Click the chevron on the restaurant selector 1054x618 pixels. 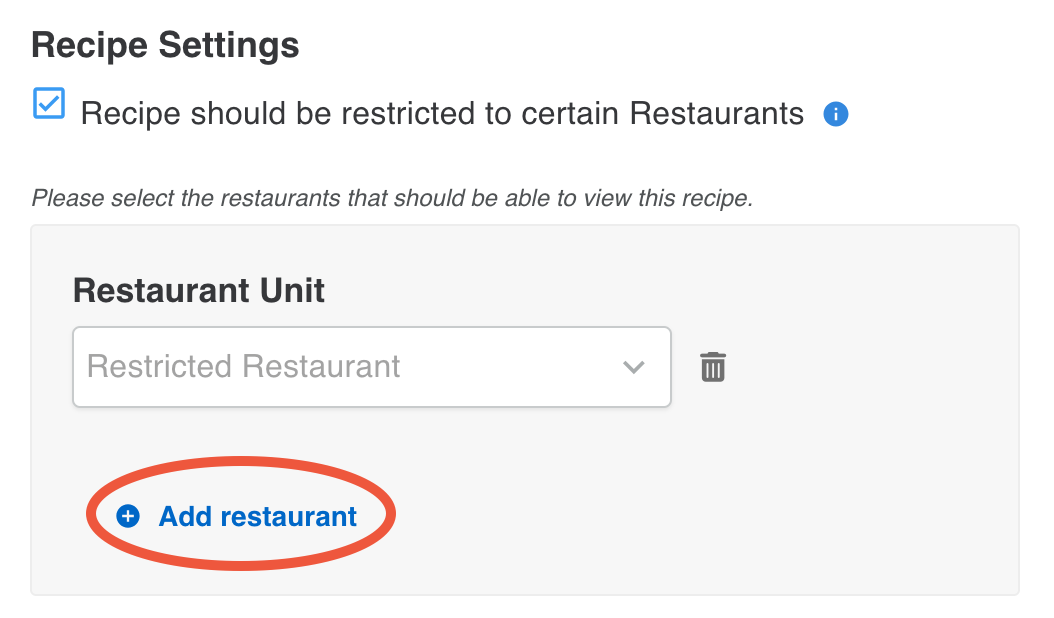coord(634,367)
